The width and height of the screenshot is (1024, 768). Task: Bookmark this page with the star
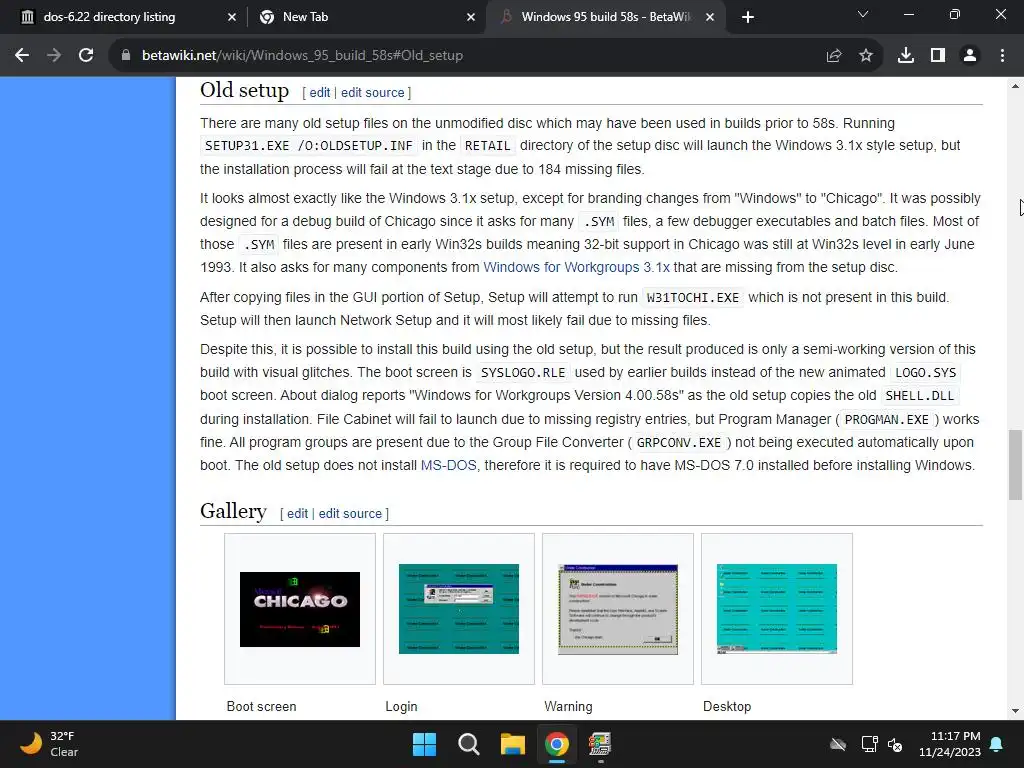[866, 56]
